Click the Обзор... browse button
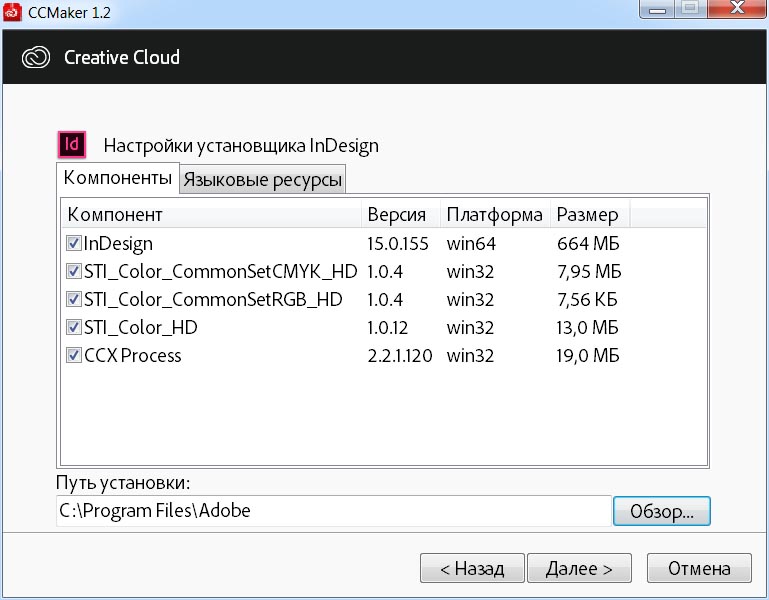769x600 pixels. point(662,511)
